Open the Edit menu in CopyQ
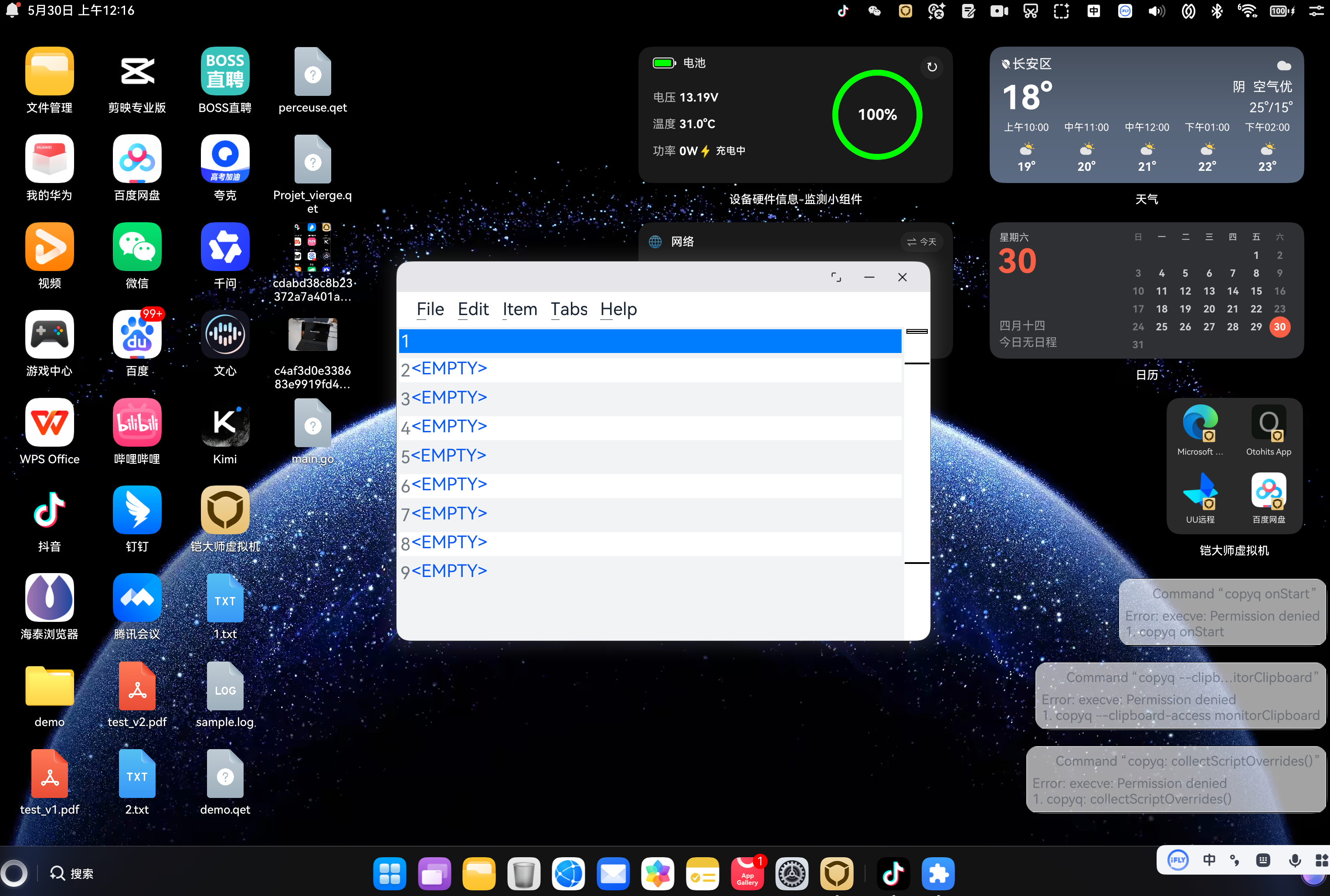 (x=473, y=309)
